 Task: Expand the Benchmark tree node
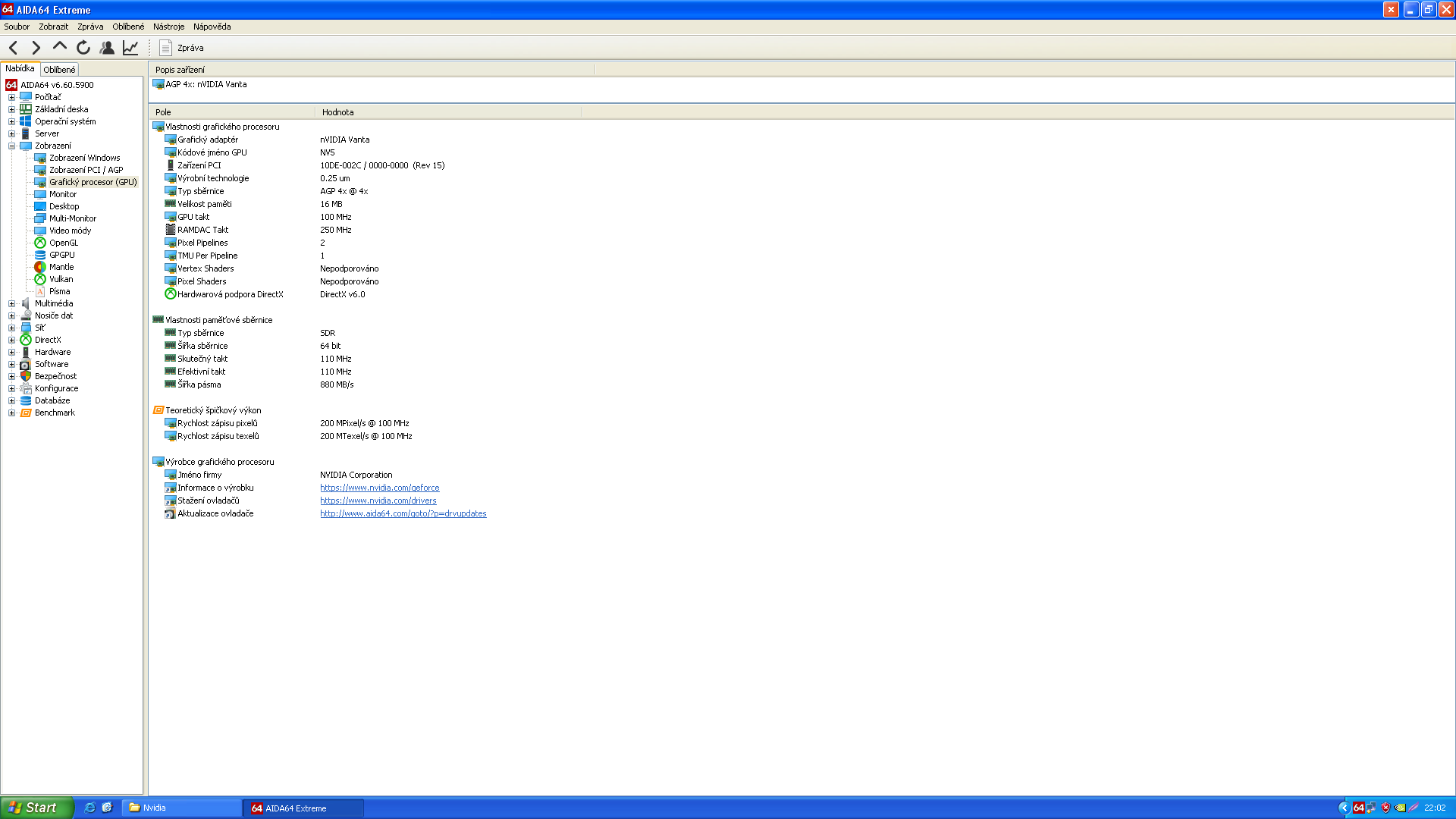[11, 413]
